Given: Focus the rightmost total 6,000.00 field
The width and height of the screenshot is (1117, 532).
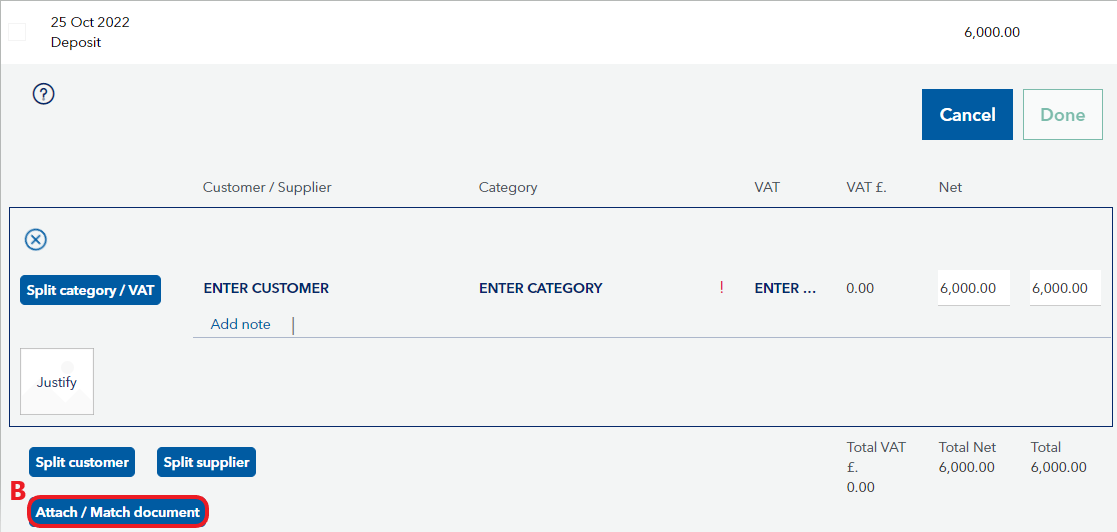Looking at the screenshot, I should coord(1066,288).
